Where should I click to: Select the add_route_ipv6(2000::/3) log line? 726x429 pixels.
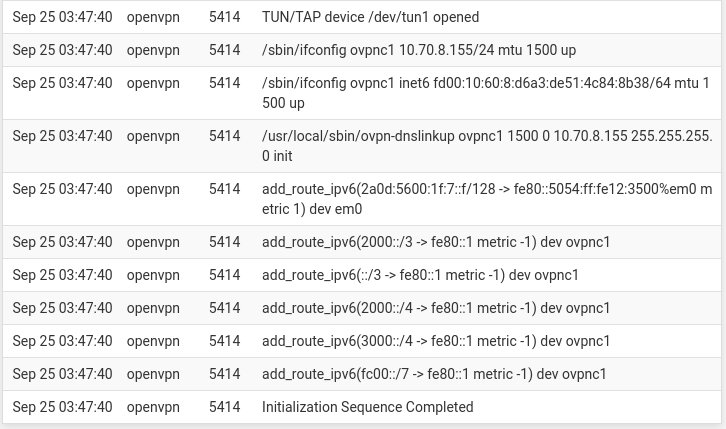[436, 242]
